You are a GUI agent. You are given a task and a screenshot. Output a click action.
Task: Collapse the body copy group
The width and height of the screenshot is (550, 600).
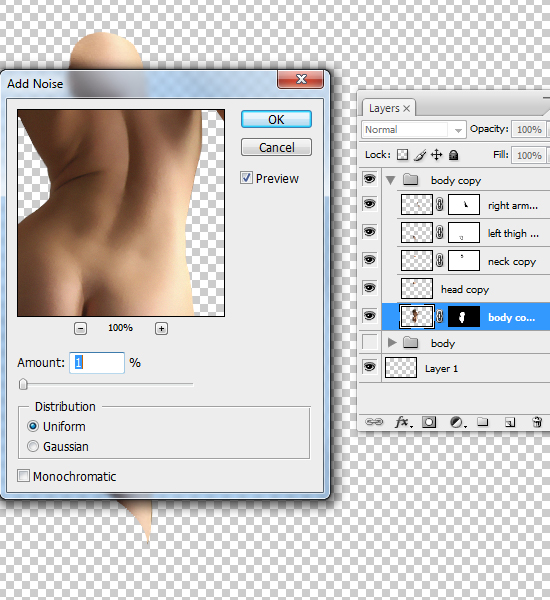click(x=390, y=180)
